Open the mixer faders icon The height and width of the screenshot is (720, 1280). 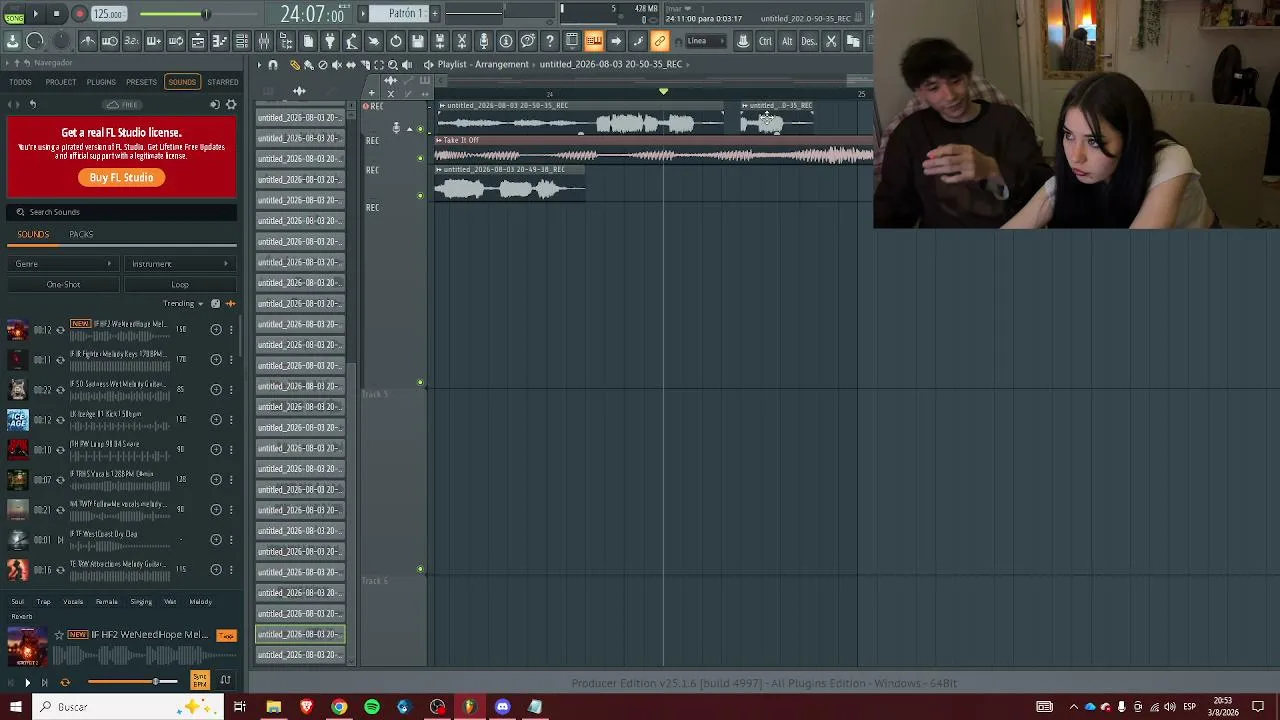tap(264, 41)
